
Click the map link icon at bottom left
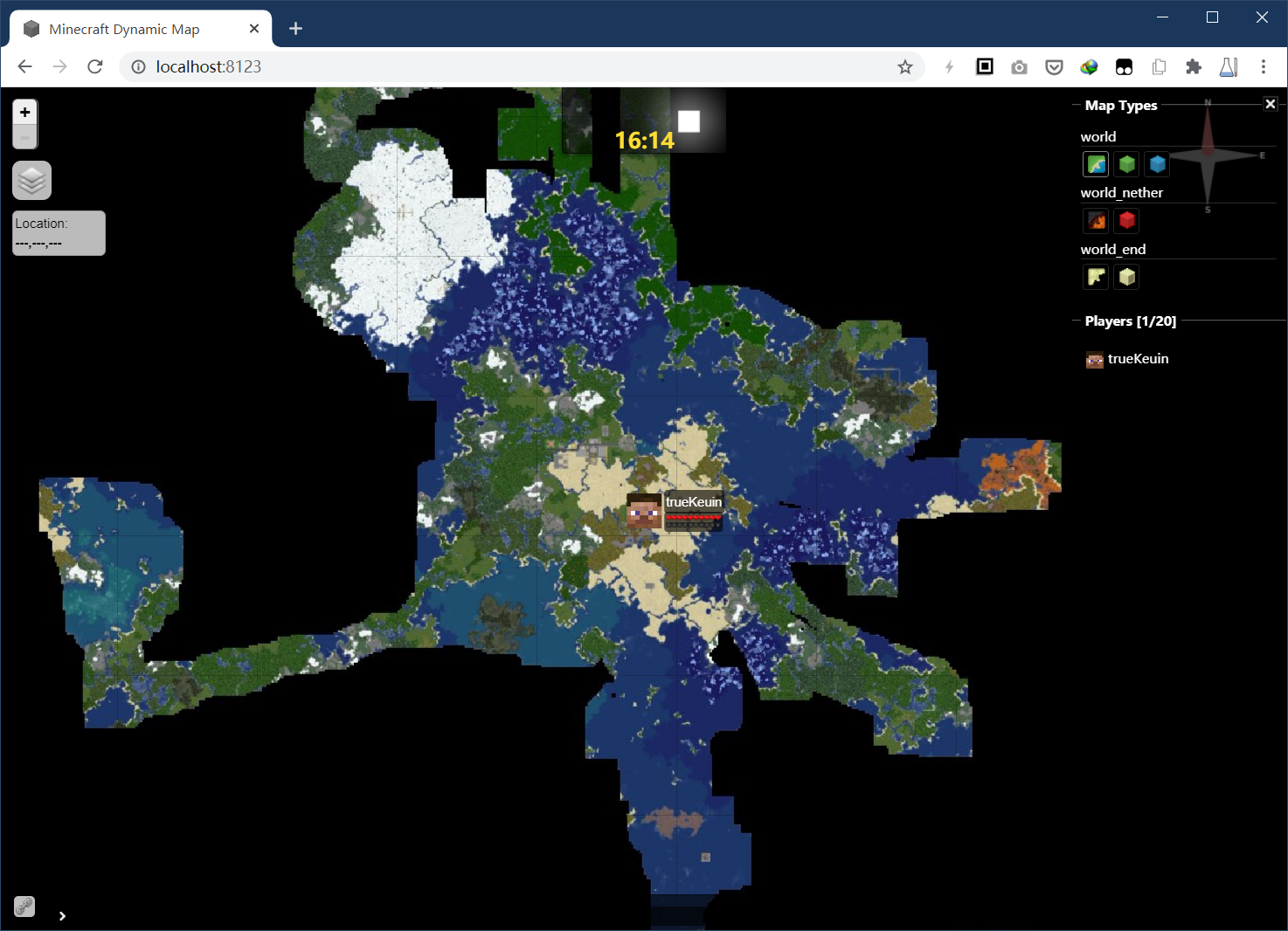tap(24, 907)
